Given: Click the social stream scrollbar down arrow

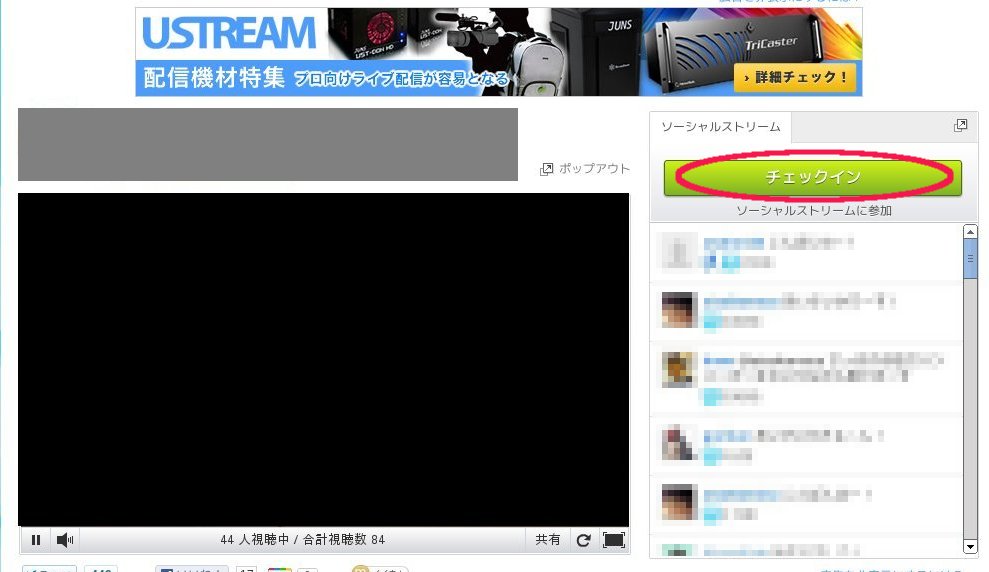Looking at the screenshot, I should [970, 546].
